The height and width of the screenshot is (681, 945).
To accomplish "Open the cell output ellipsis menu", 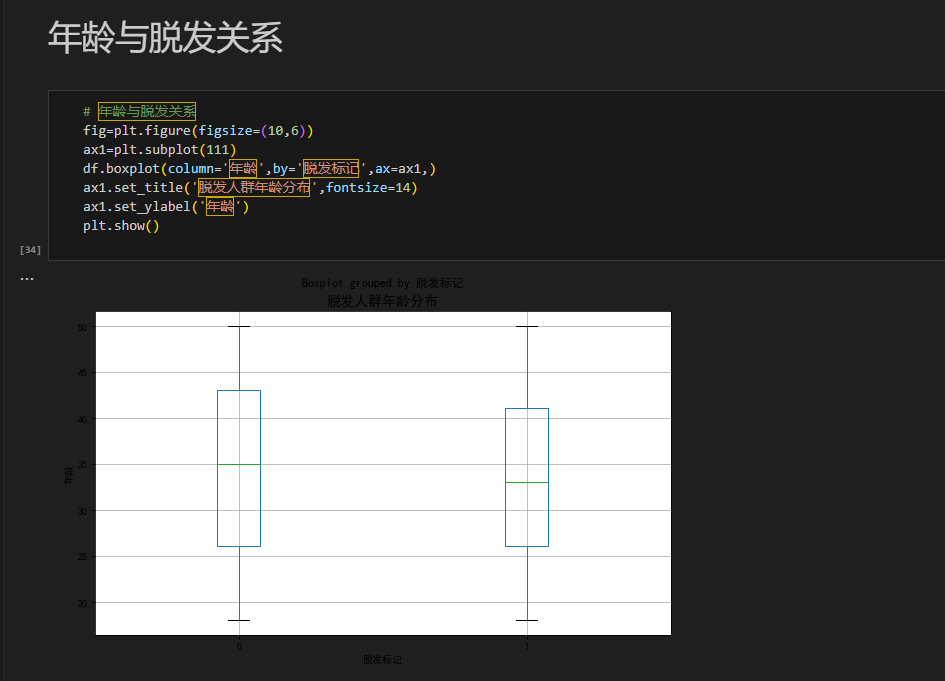I will point(27,278).
